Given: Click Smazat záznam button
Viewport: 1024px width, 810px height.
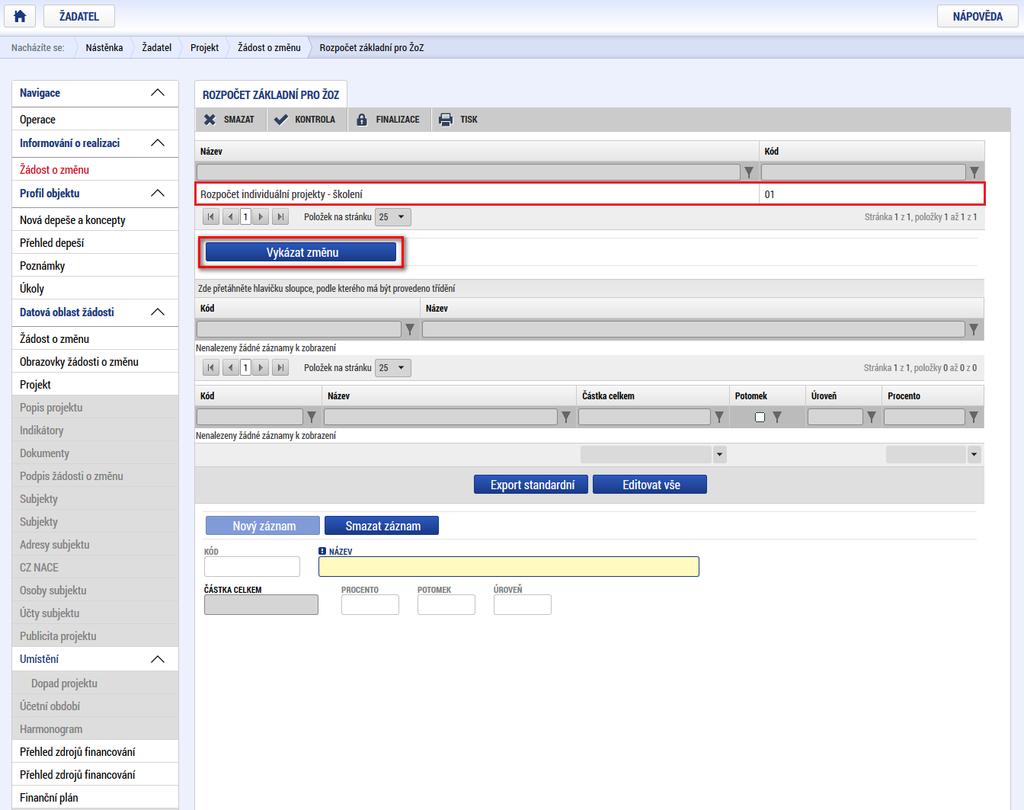Looking at the screenshot, I should pos(381,526).
